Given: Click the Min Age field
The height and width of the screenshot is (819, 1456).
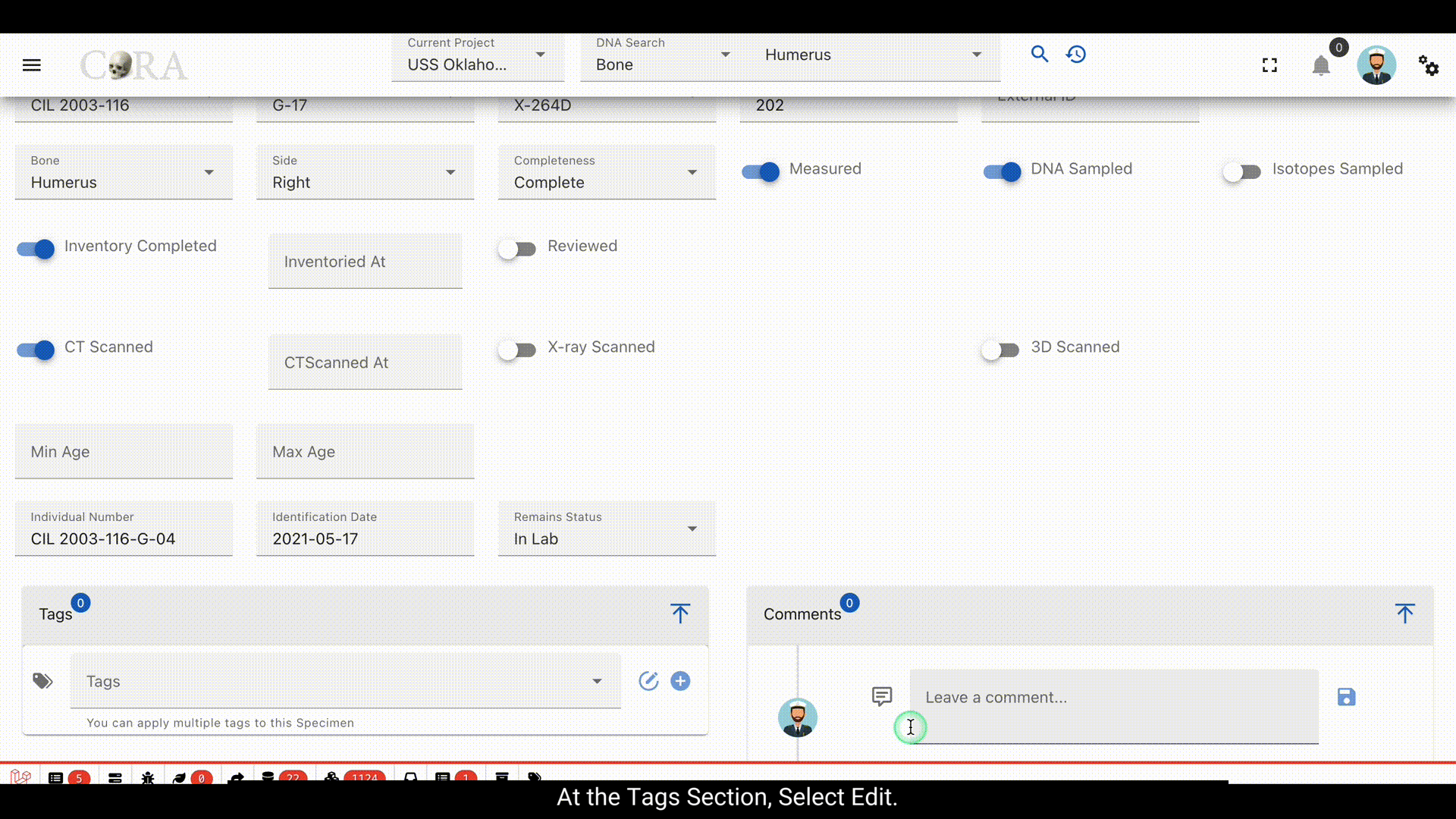Looking at the screenshot, I should (x=124, y=451).
